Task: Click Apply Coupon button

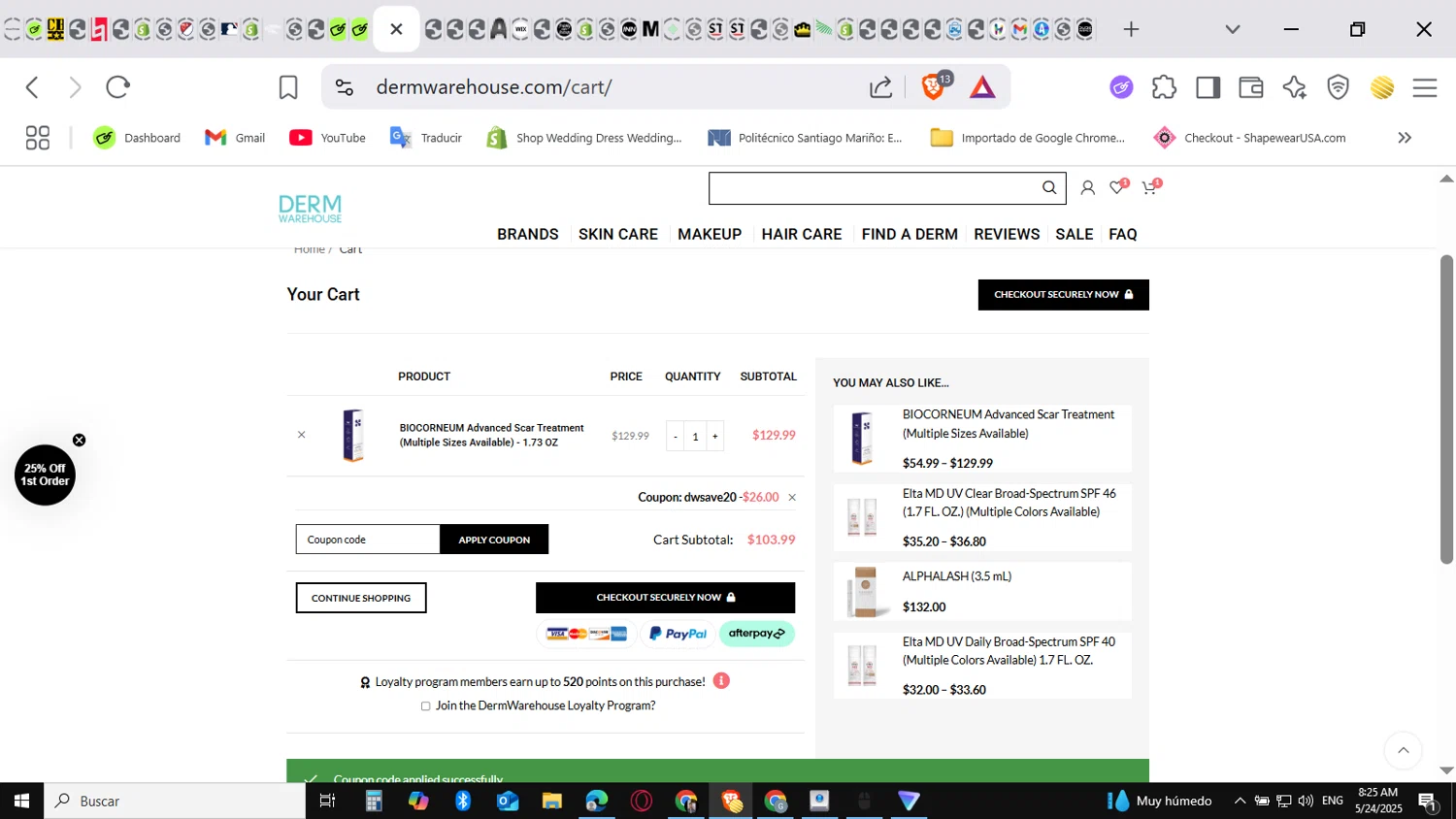Action: point(494,540)
